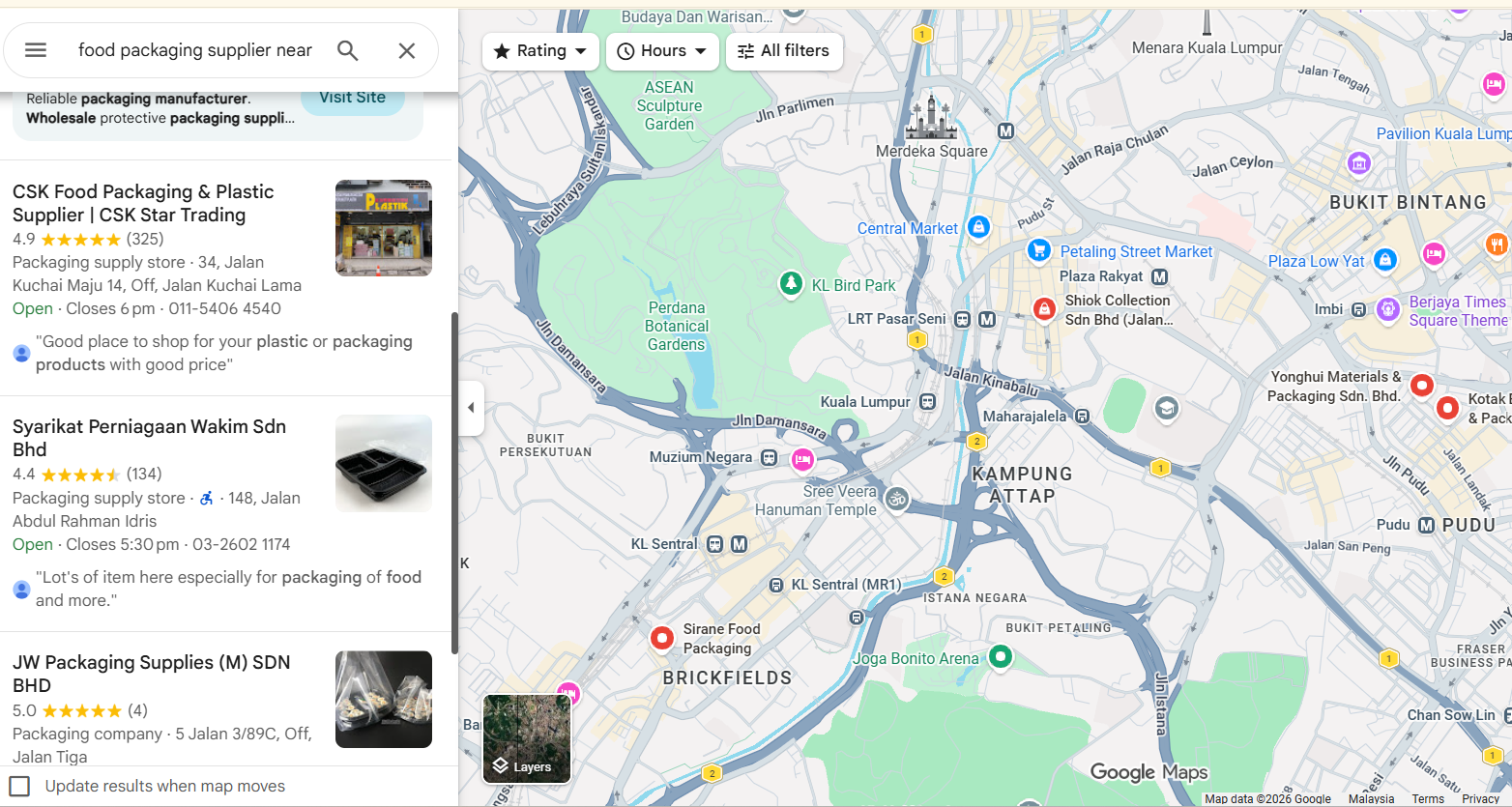Open JW Packaging Supplies (M) SDN BHD listing
This screenshot has height=807, width=1512.
151,674
